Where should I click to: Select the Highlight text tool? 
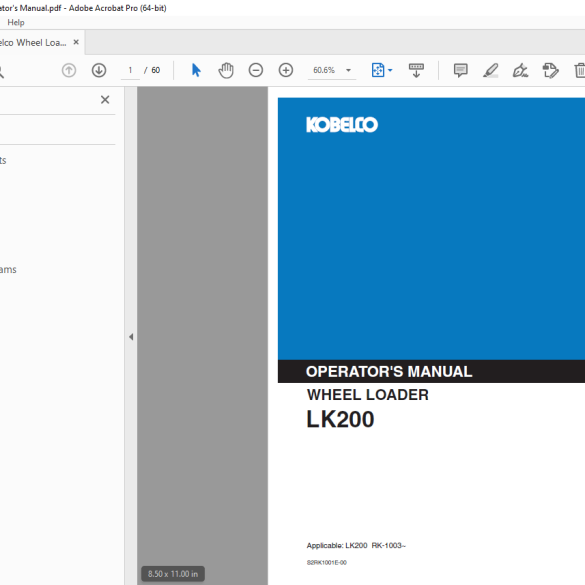click(x=491, y=70)
